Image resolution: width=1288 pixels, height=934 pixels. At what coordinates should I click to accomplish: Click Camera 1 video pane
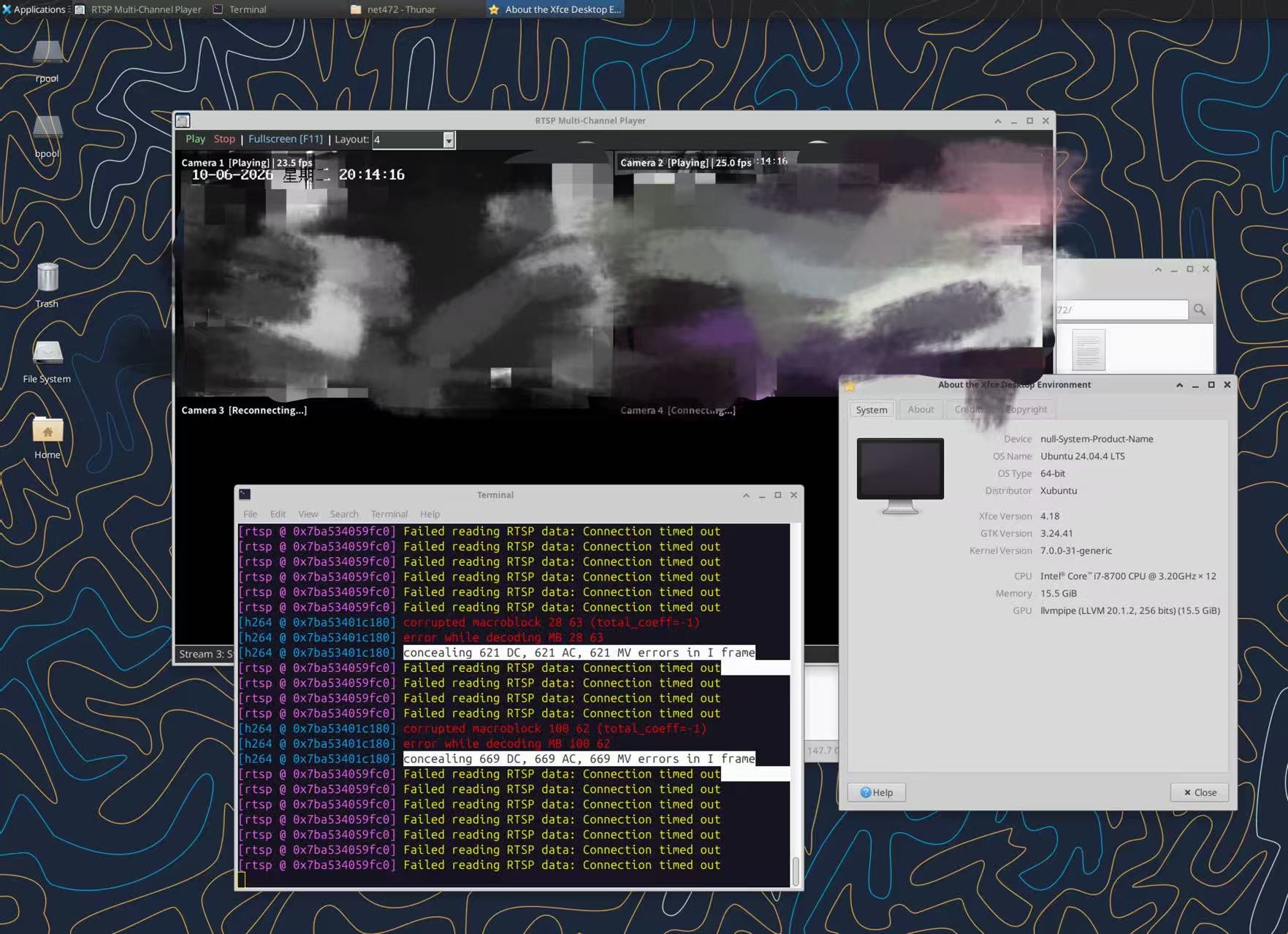[395, 274]
